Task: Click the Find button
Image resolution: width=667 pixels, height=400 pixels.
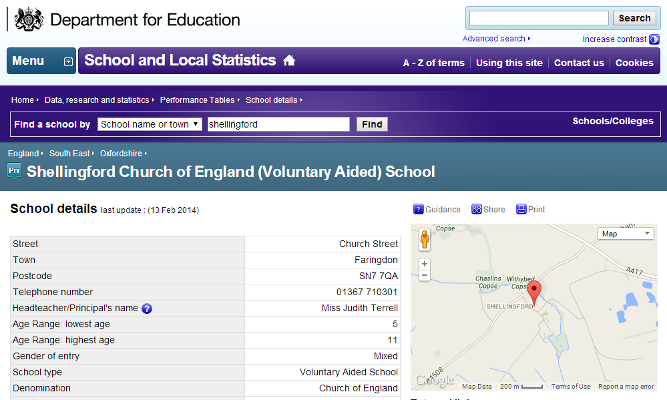Action: tap(372, 124)
